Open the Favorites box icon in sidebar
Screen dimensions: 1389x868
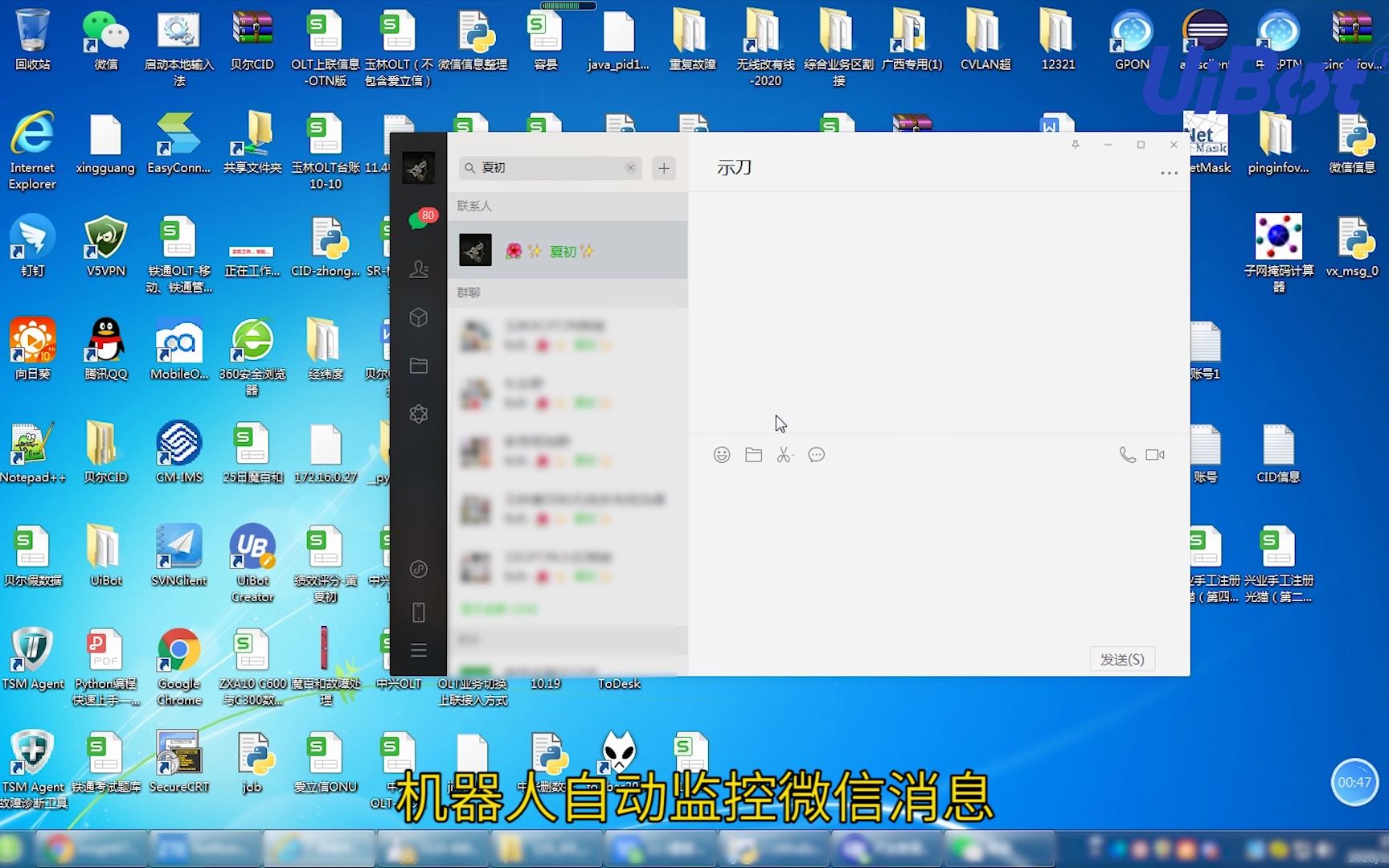418,317
